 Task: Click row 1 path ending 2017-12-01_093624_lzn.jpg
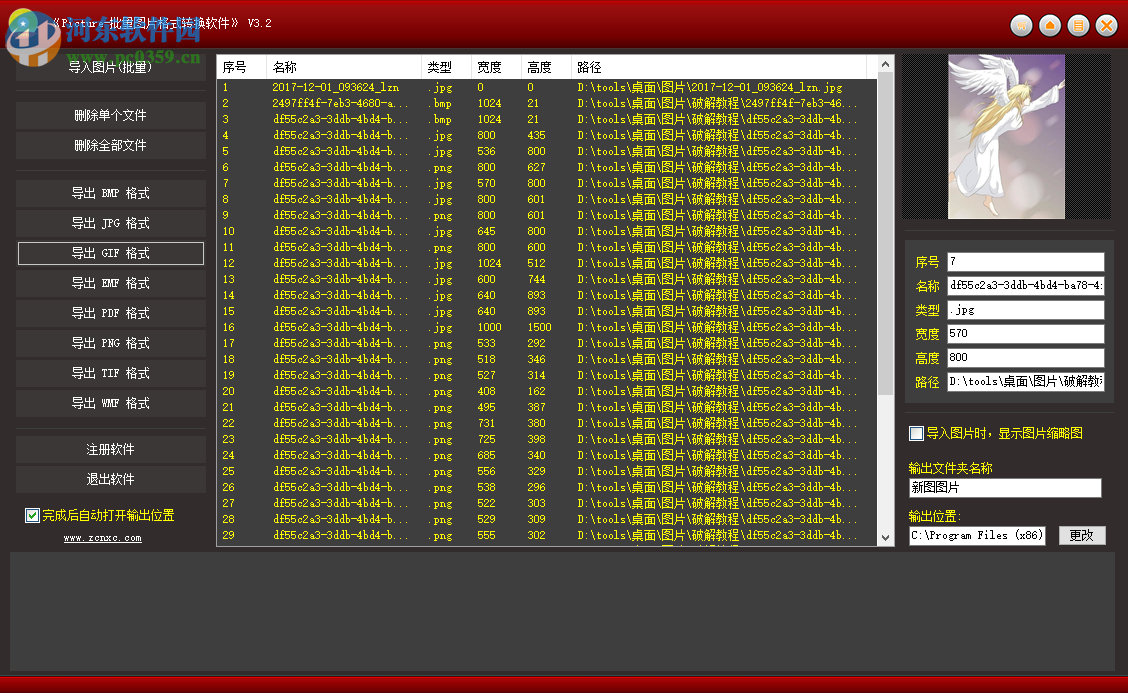point(709,87)
